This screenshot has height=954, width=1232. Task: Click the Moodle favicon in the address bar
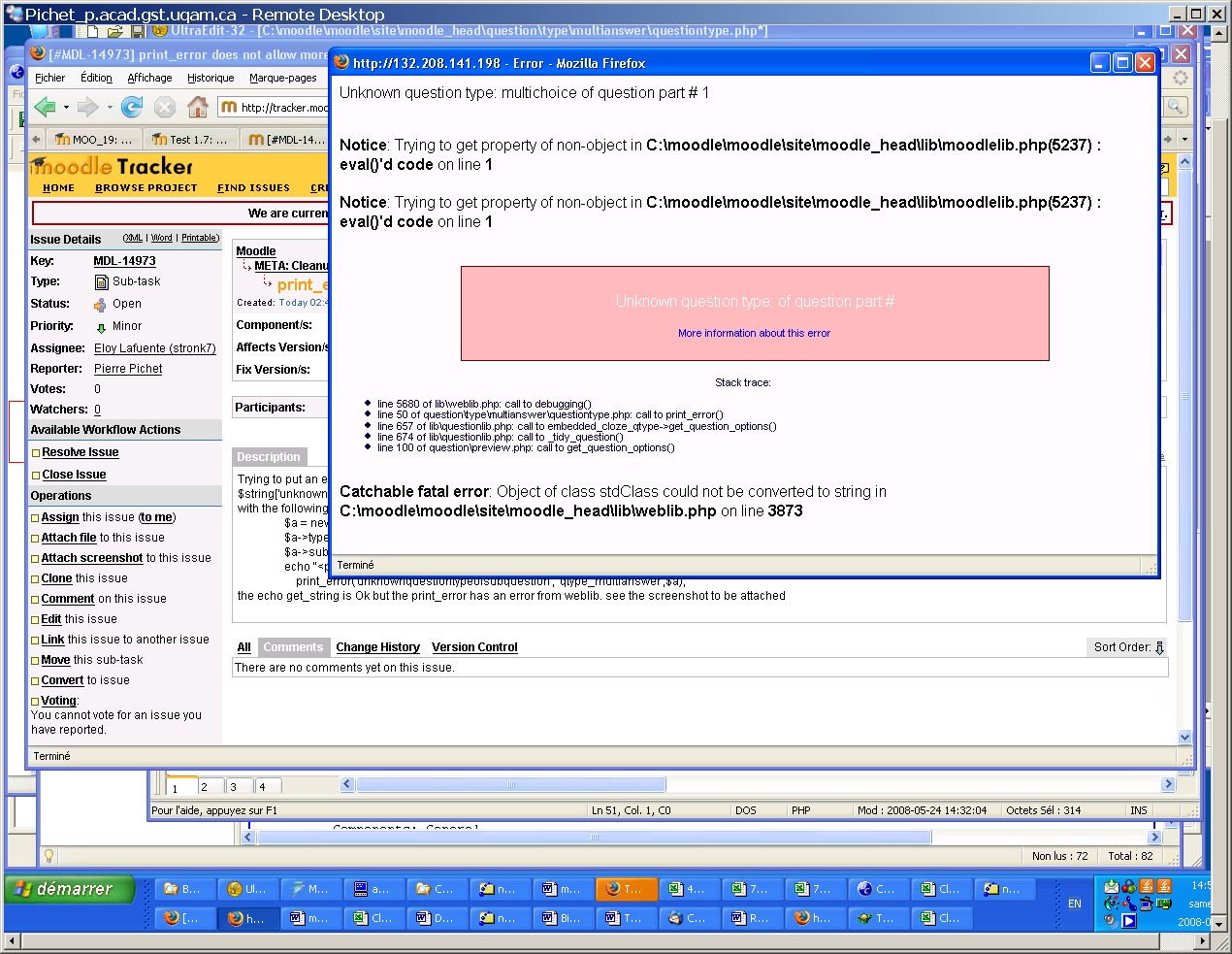[229, 107]
